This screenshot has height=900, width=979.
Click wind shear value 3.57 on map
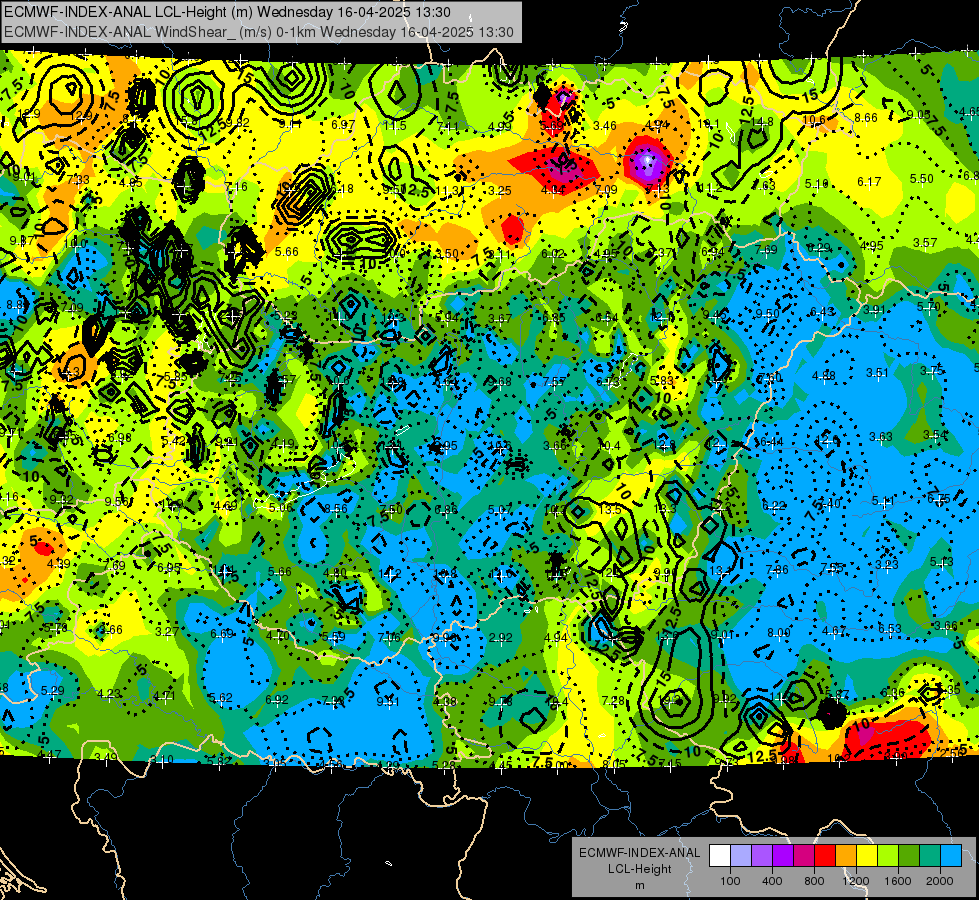925,242
